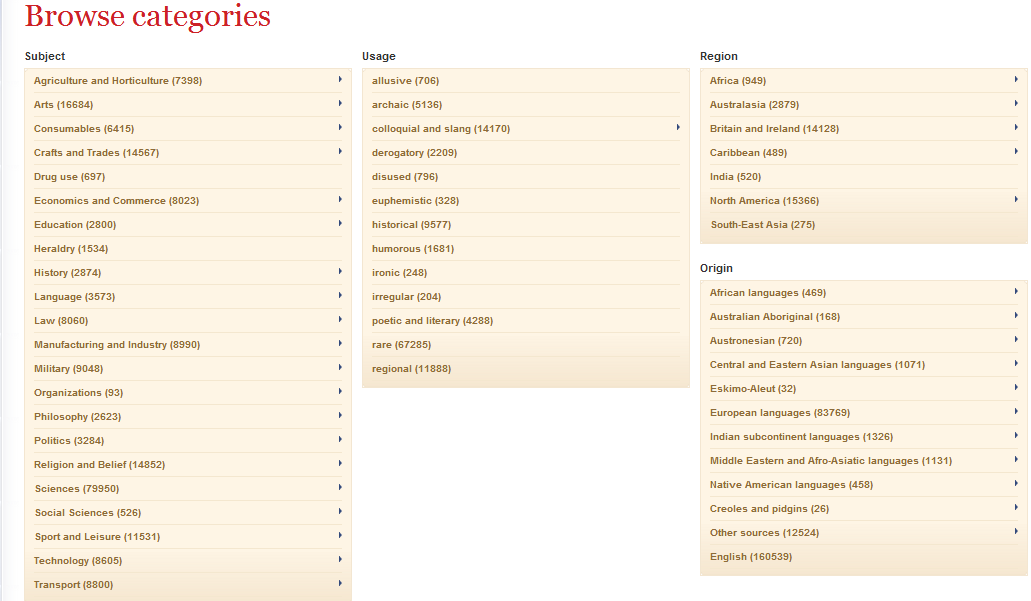Open colloquial and slang (14170) link
This screenshot has width=1031, height=601.
click(441, 128)
